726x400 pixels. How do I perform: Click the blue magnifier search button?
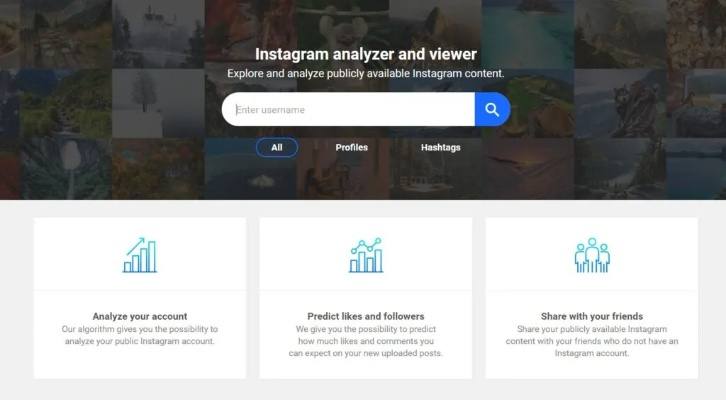(492, 109)
